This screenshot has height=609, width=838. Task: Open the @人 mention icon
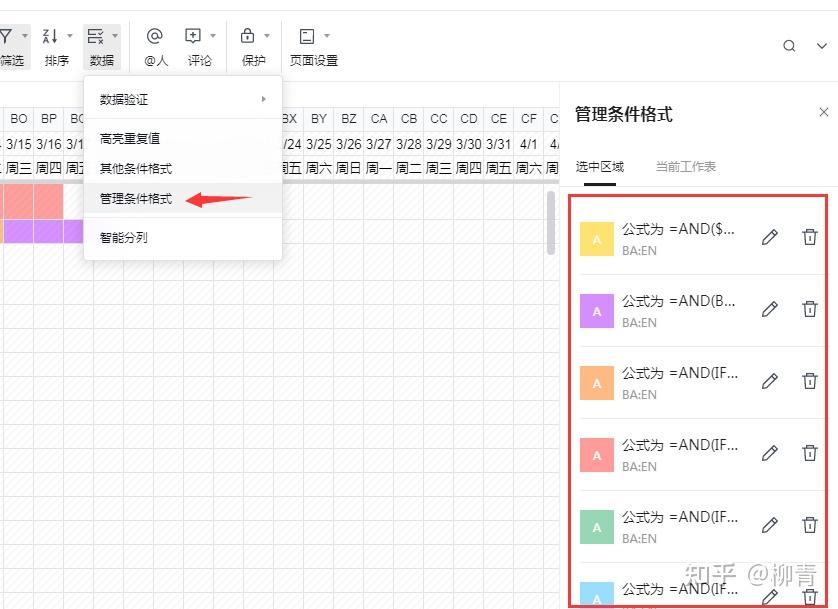click(x=155, y=34)
